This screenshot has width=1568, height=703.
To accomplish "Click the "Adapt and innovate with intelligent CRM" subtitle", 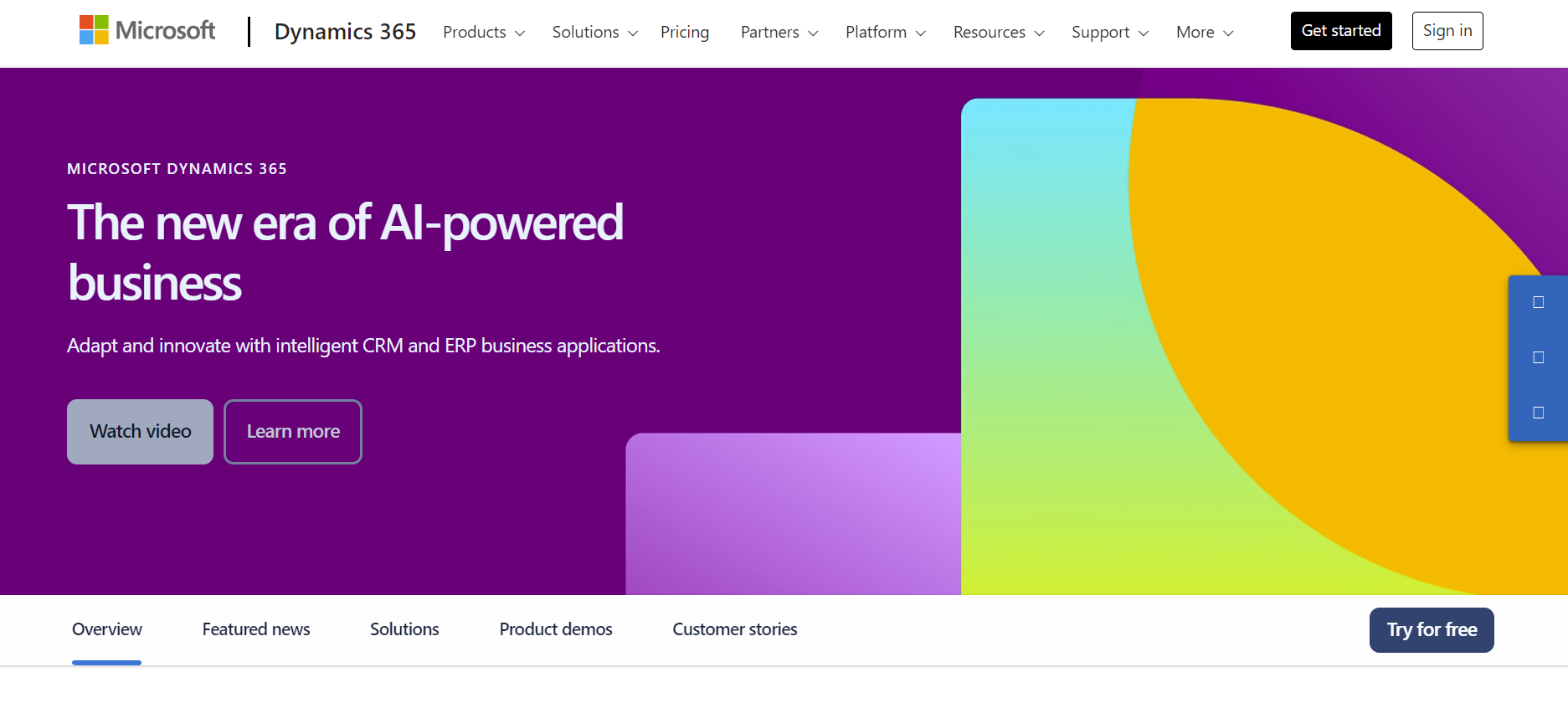I will [363, 346].
